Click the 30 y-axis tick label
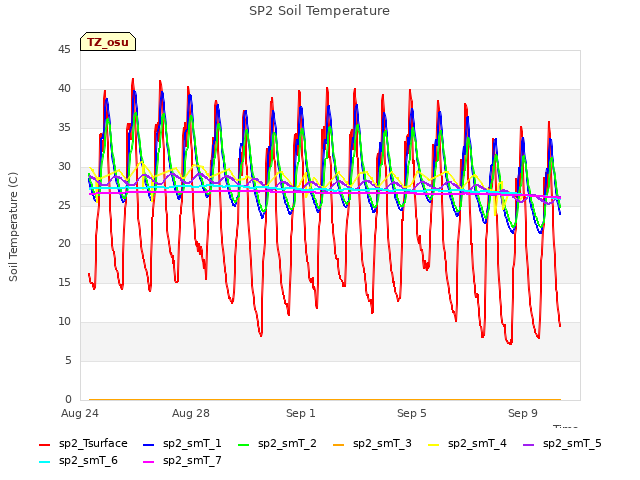This screenshot has width=640, height=480. 64,166
